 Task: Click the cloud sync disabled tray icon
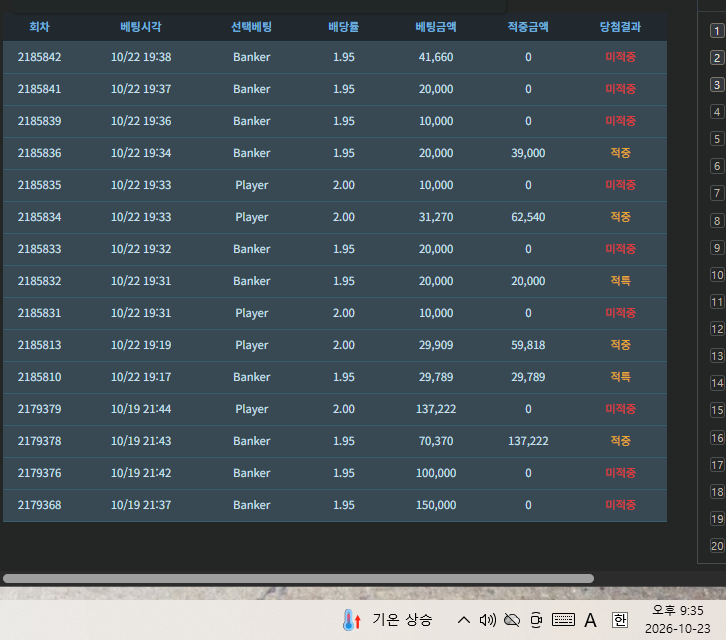point(512,620)
